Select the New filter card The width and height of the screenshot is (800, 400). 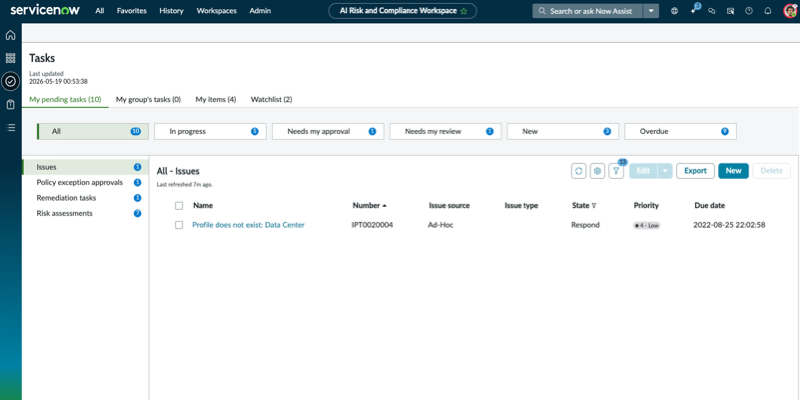click(x=563, y=131)
